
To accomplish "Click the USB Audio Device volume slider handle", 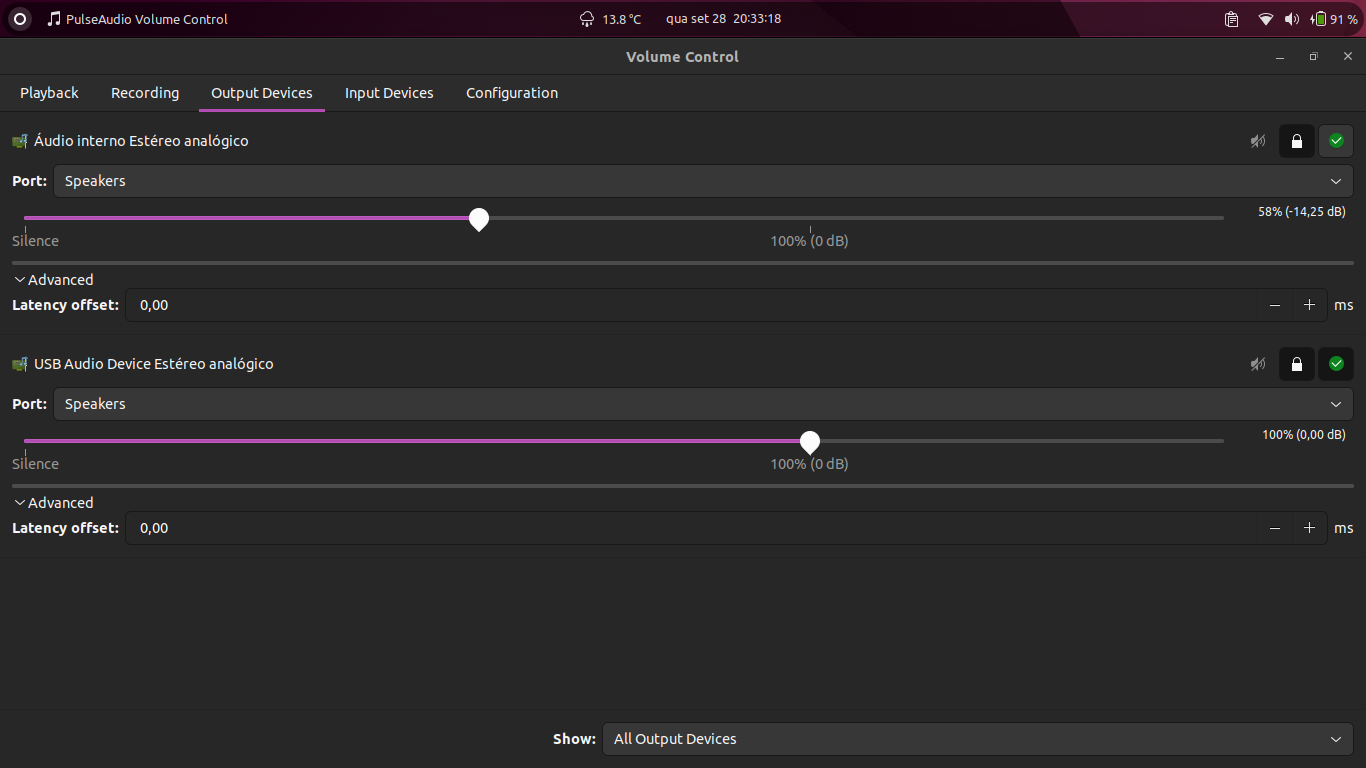I will pyautogui.click(x=810, y=442).
